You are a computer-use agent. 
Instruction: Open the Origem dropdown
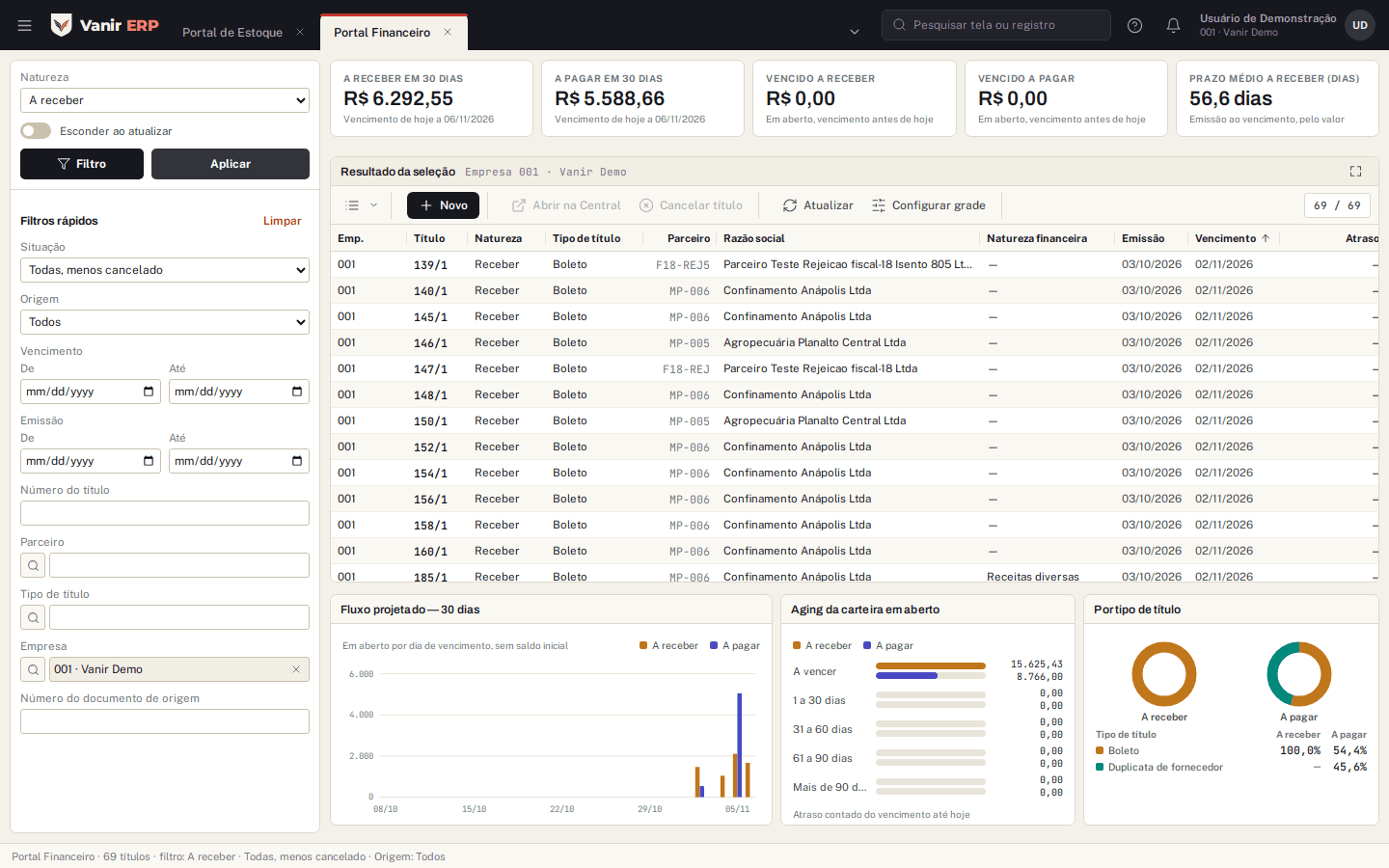point(165,322)
